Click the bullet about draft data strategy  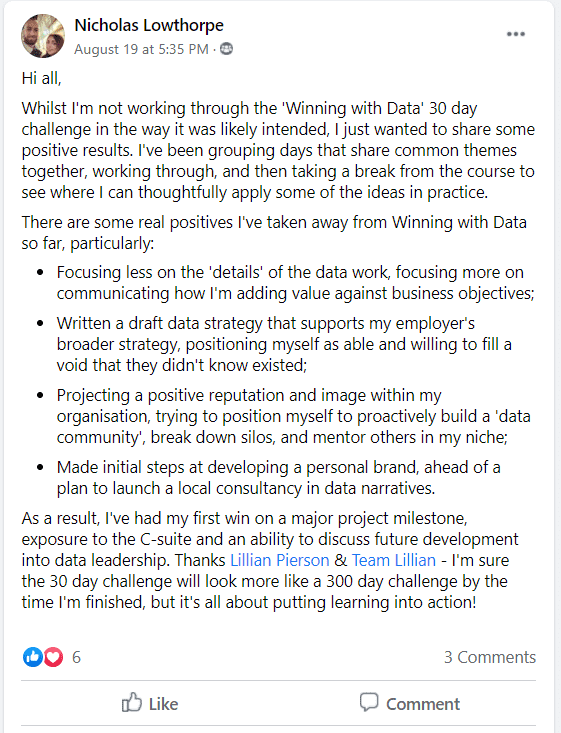click(x=284, y=344)
